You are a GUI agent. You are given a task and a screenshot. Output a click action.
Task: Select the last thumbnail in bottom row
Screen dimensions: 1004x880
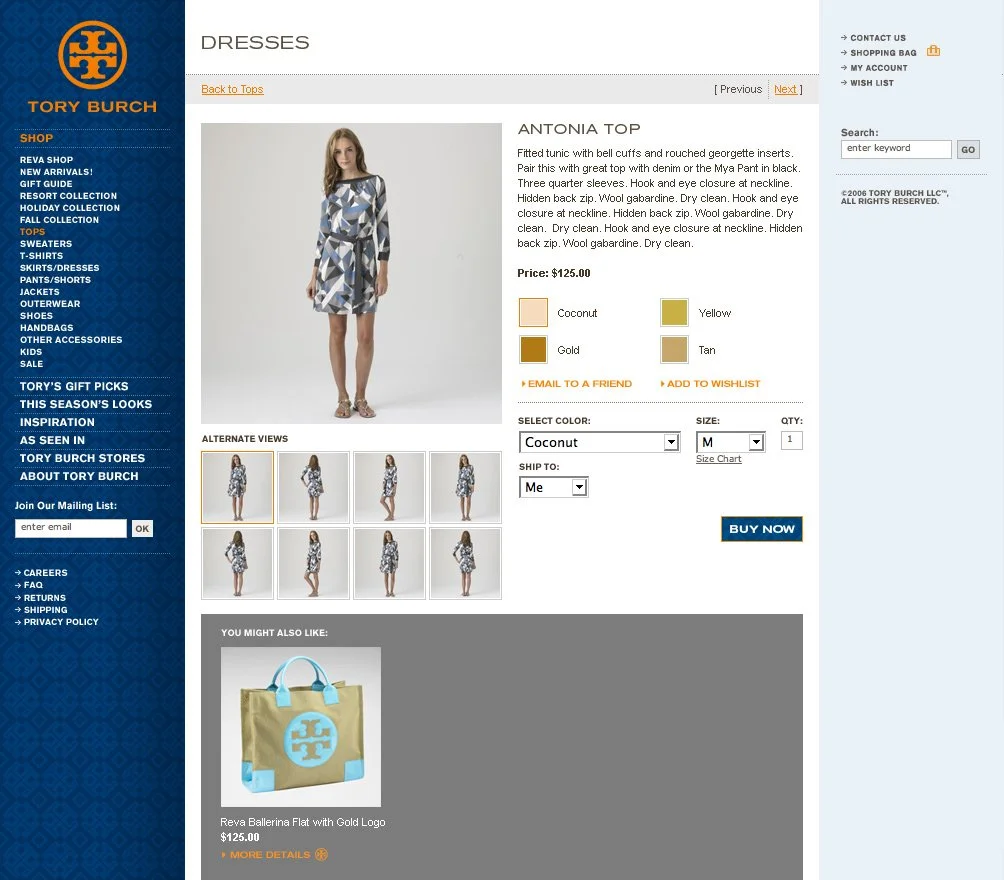[x=466, y=564]
